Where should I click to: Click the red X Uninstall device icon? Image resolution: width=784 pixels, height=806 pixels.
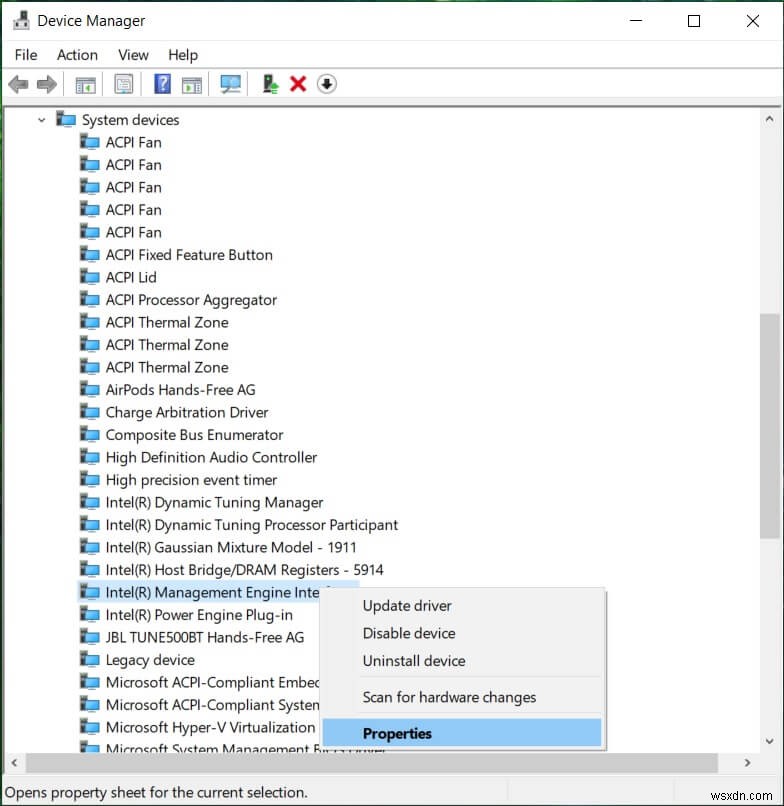(298, 84)
